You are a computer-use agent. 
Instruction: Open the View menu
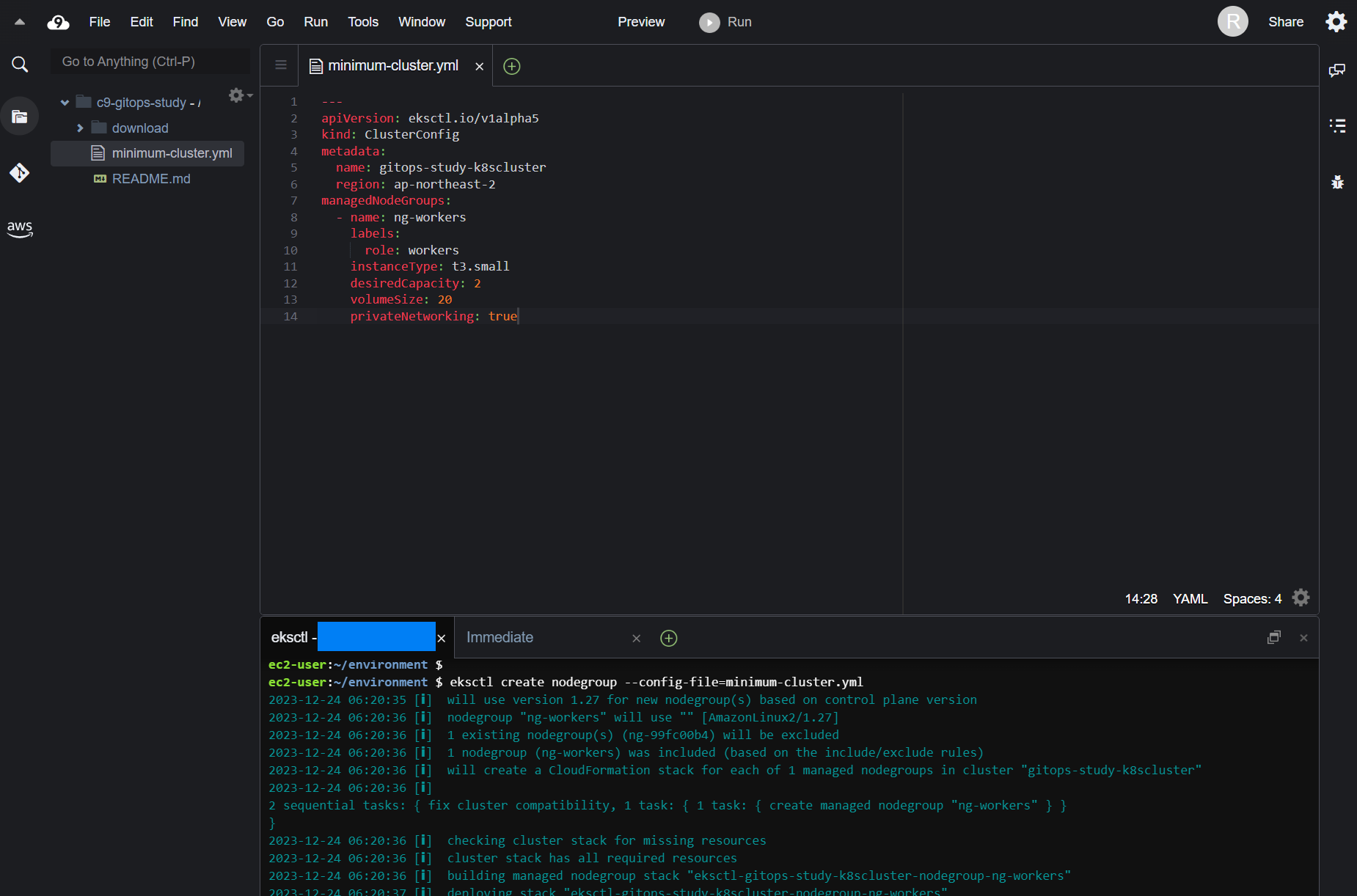coord(232,23)
